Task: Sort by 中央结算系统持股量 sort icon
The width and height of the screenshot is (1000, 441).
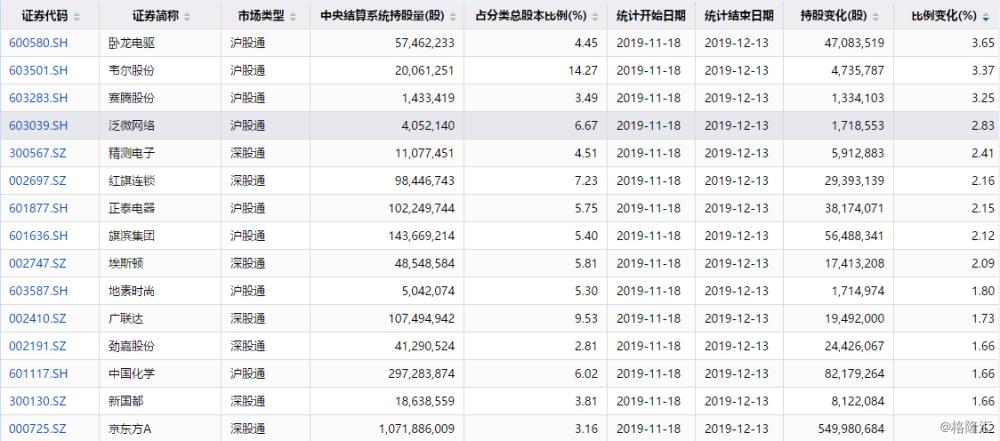Action: click(x=452, y=17)
